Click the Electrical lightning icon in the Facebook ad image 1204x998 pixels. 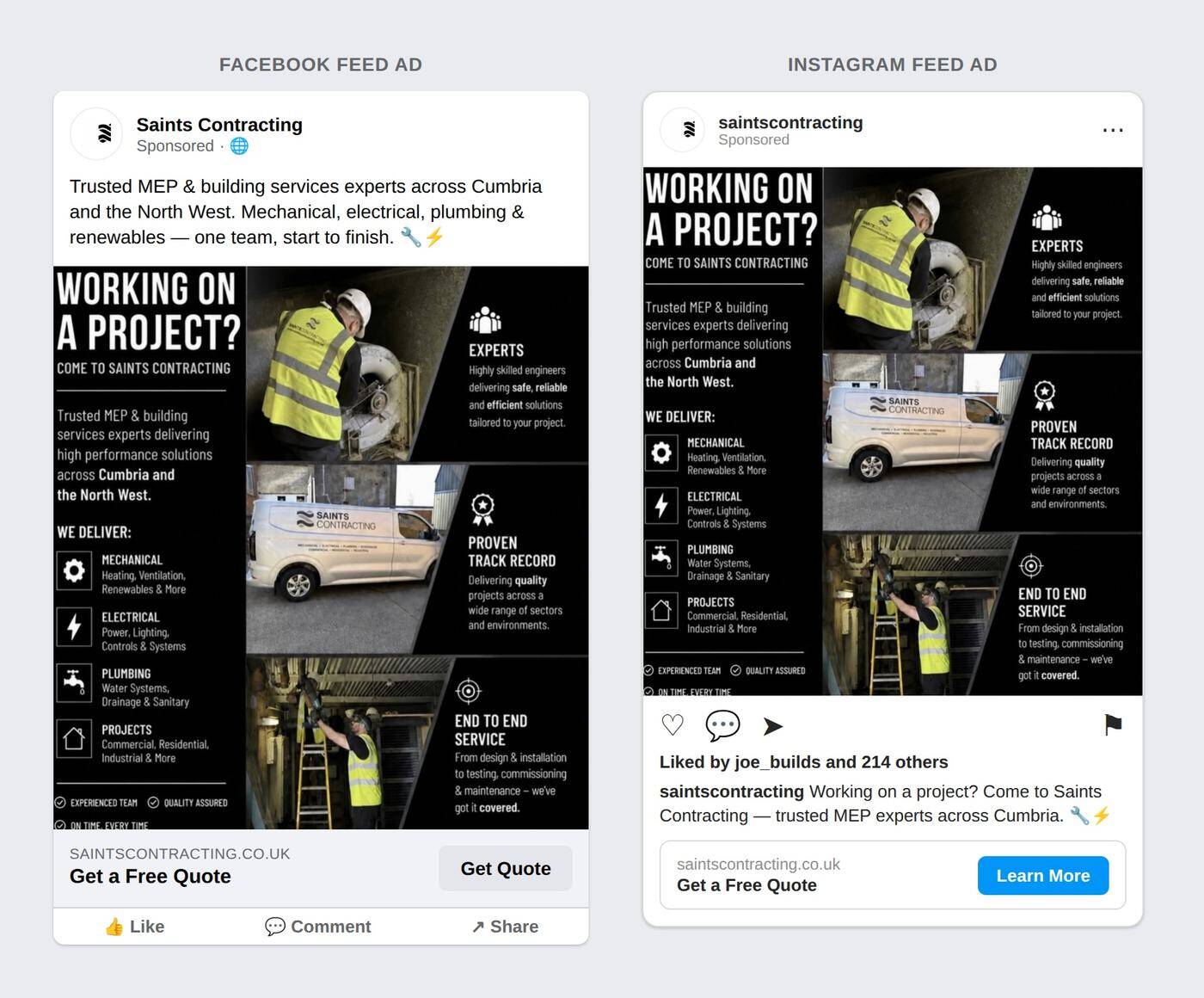(x=74, y=626)
